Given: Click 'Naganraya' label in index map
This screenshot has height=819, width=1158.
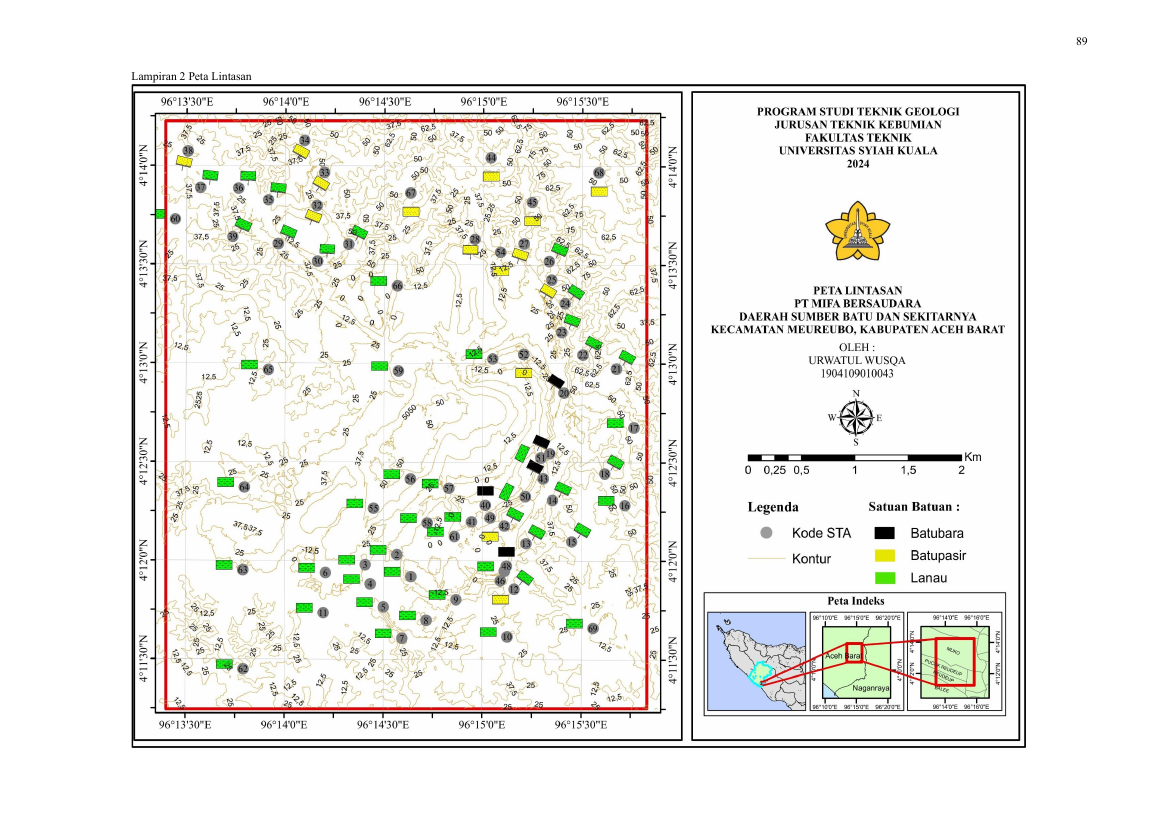Looking at the screenshot, I should tap(871, 688).
